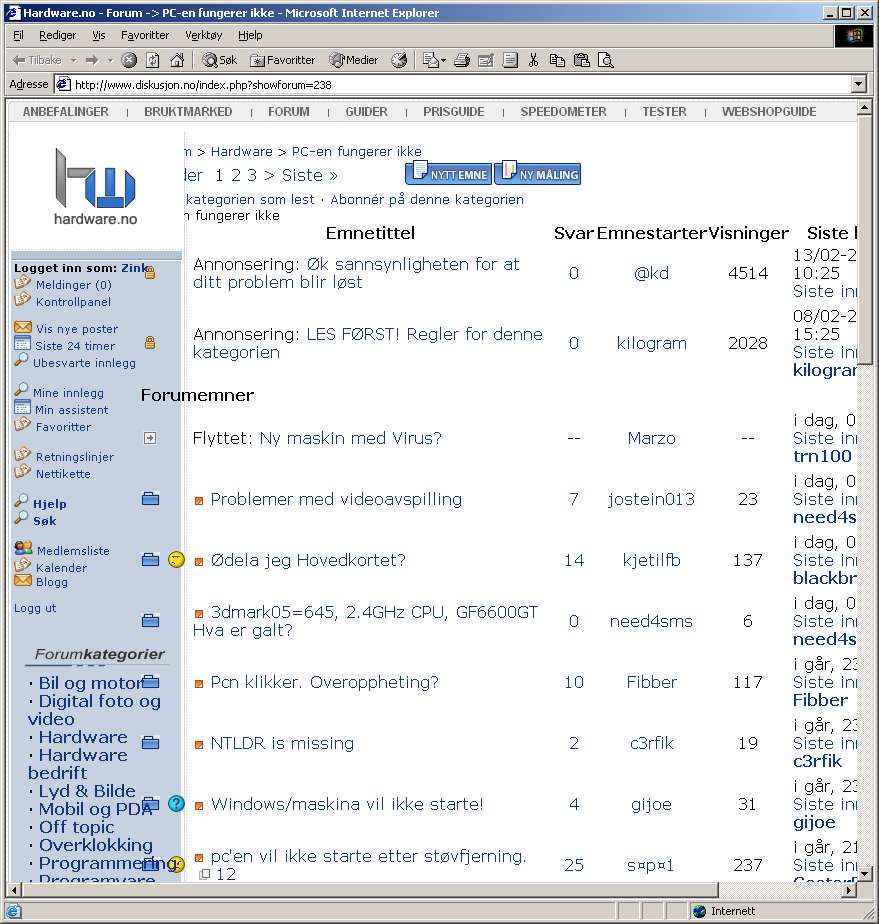Click the Internett zone status bar indicator
Image resolution: width=879 pixels, height=924 pixels.
pos(724,911)
